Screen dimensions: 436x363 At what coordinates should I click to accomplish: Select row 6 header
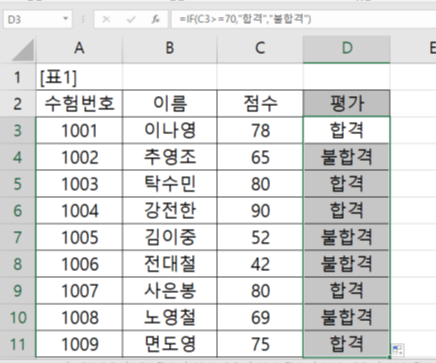point(18,210)
